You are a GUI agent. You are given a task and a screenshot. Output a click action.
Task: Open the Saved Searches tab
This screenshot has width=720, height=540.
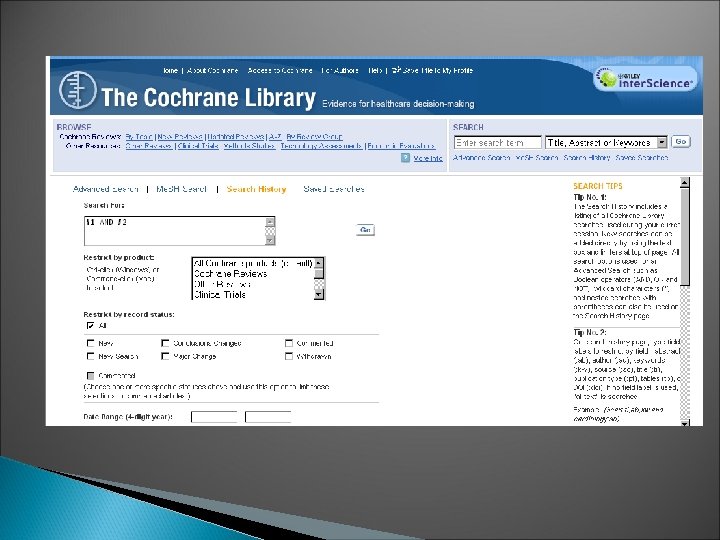pyautogui.click(x=334, y=189)
